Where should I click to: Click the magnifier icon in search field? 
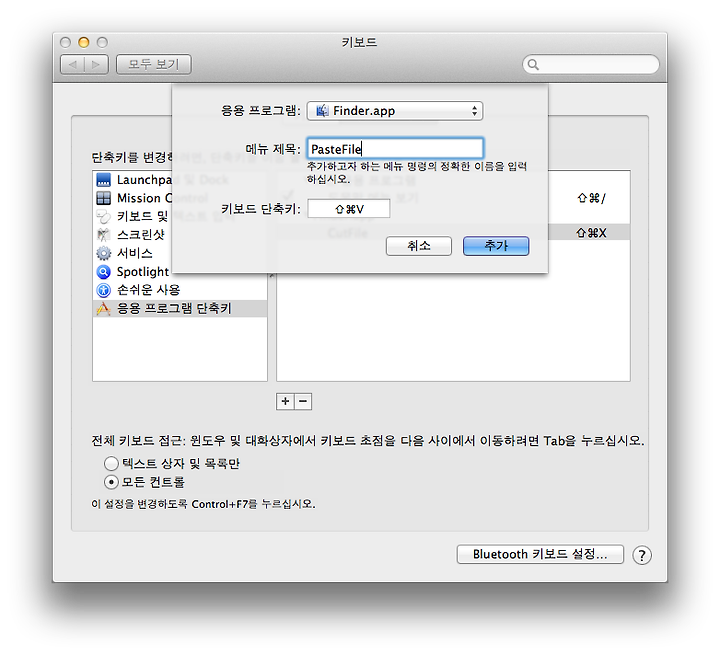(x=533, y=64)
